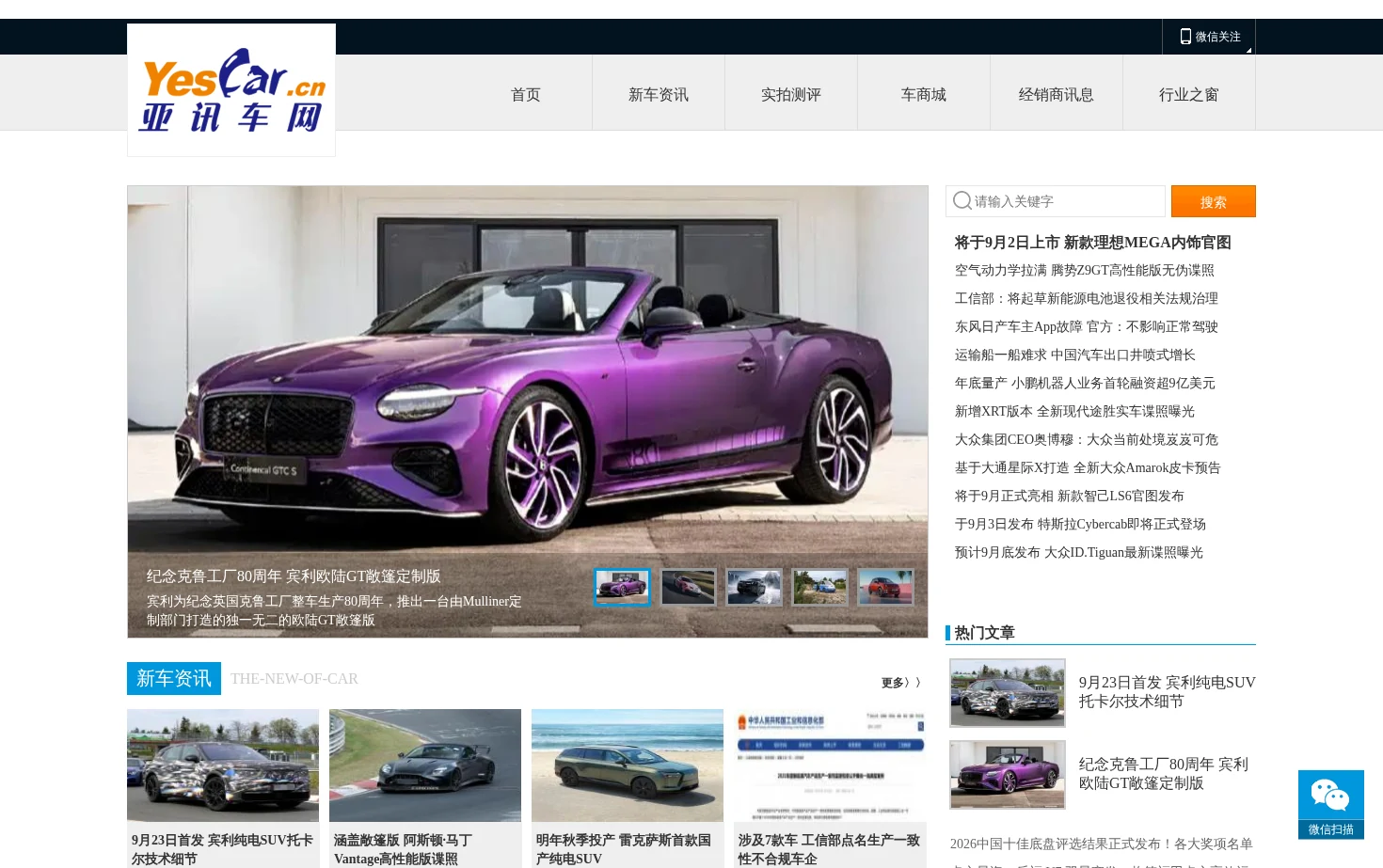Open 工信部 document news thumbnail

tap(830, 765)
